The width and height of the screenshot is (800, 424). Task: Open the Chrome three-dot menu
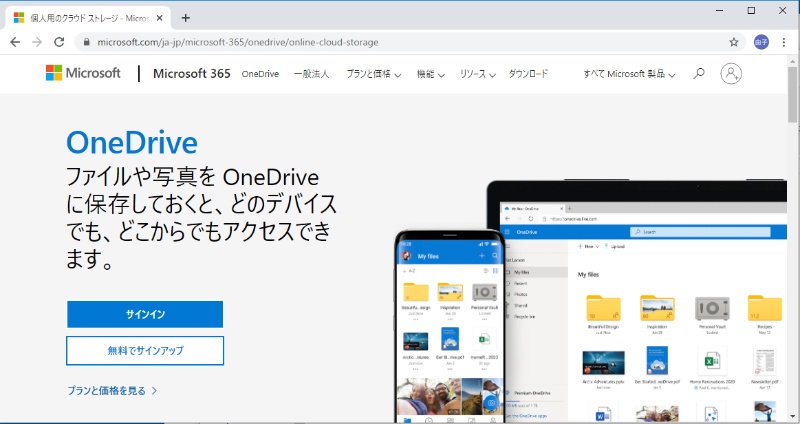[785, 42]
